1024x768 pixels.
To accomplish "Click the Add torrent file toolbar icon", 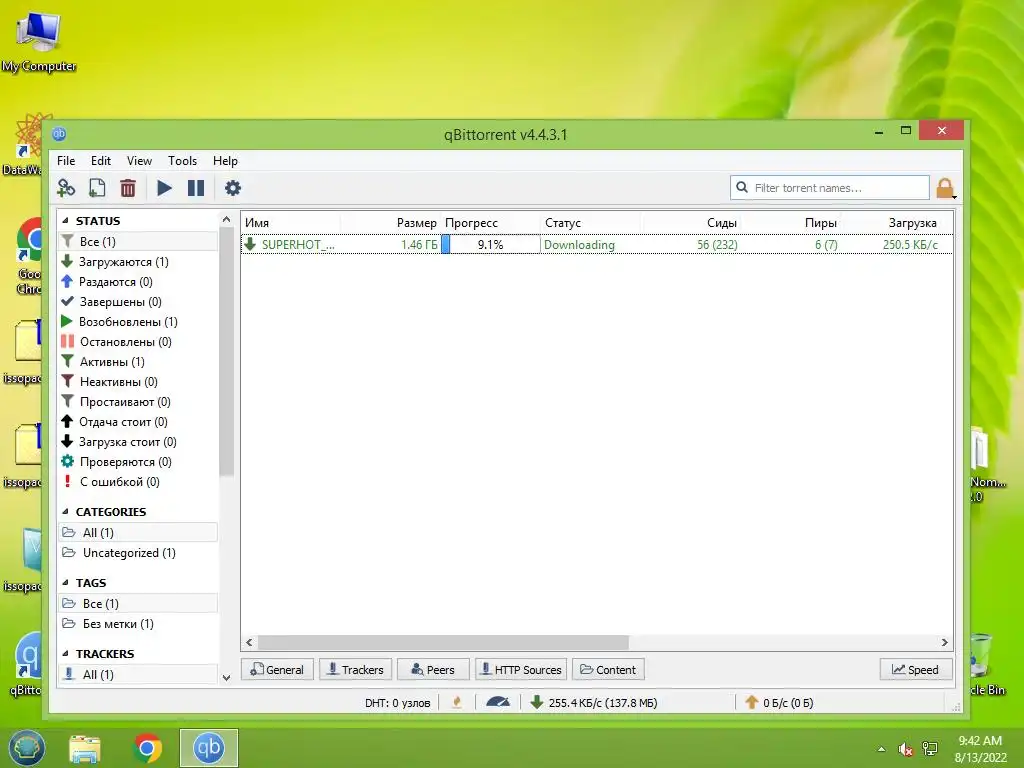I will tap(97, 188).
